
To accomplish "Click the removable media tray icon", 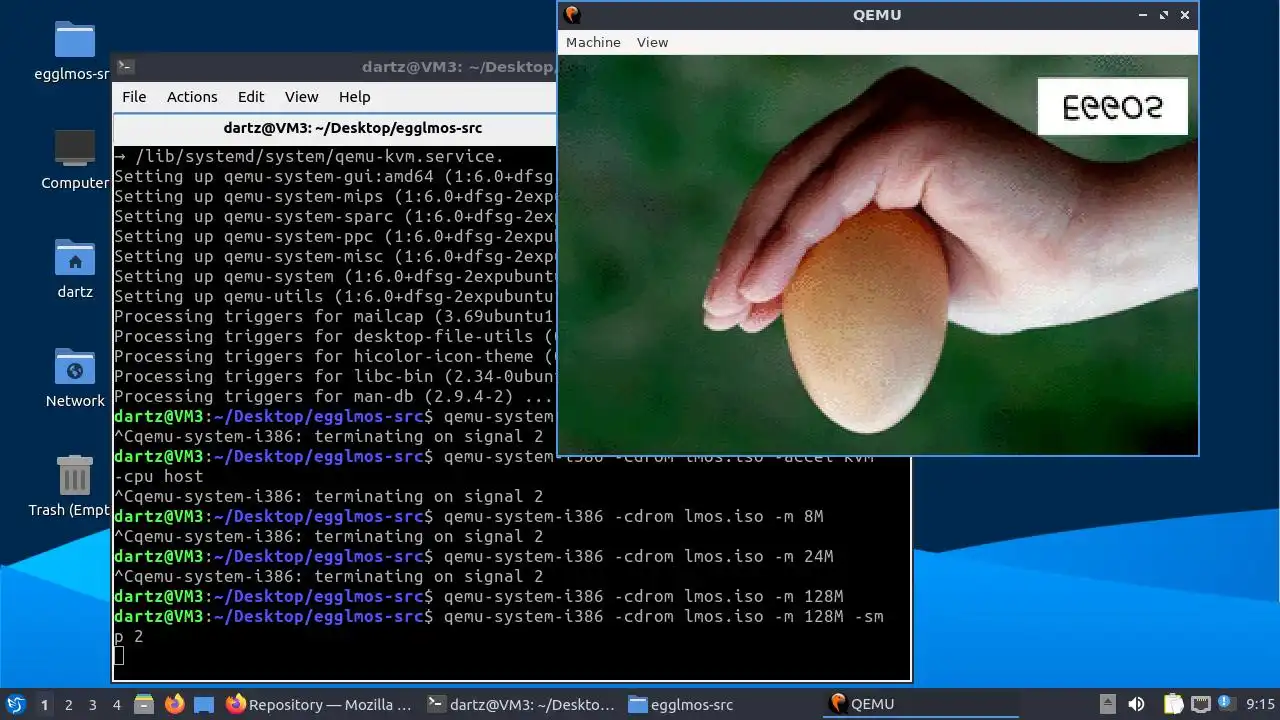I will 1107,705.
